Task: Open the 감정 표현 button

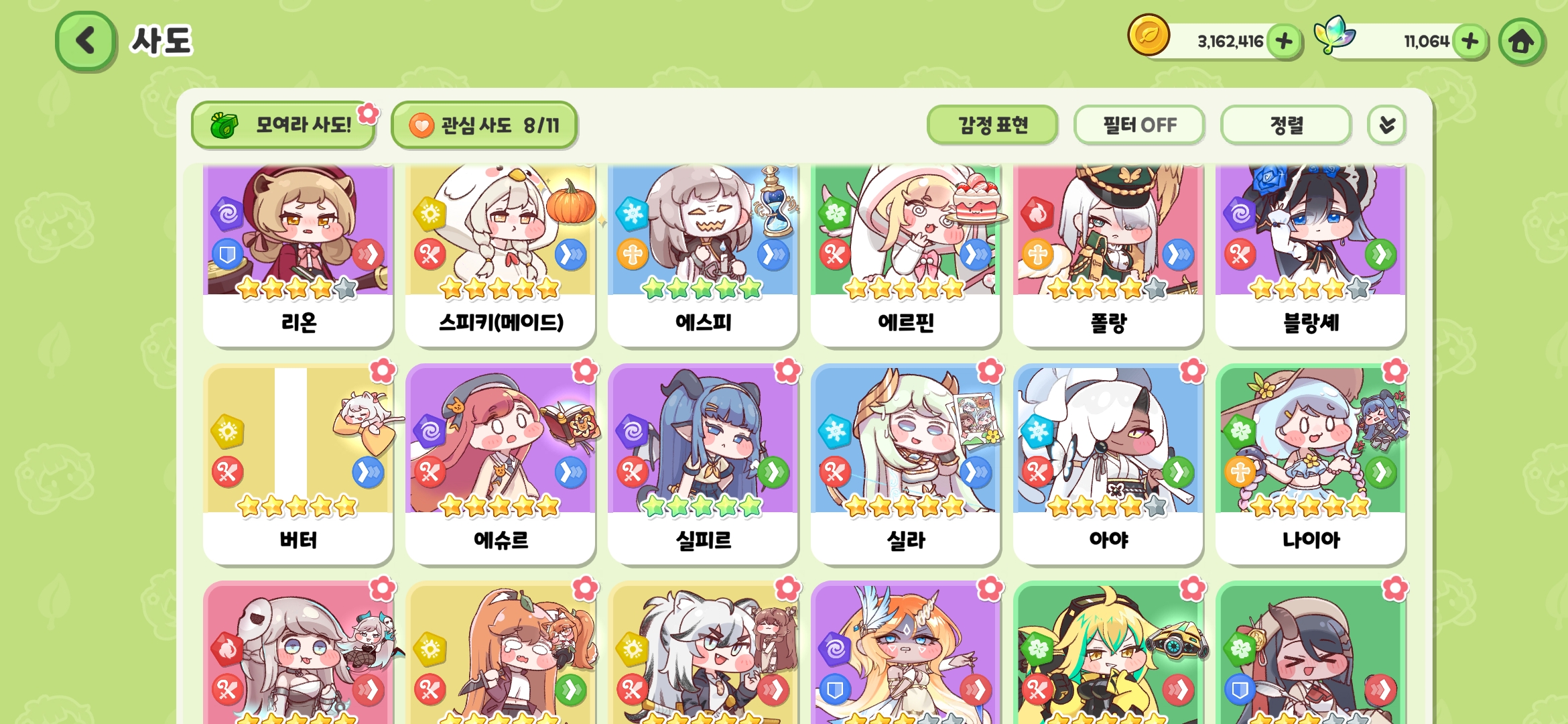Action: [x=992, y=125]
